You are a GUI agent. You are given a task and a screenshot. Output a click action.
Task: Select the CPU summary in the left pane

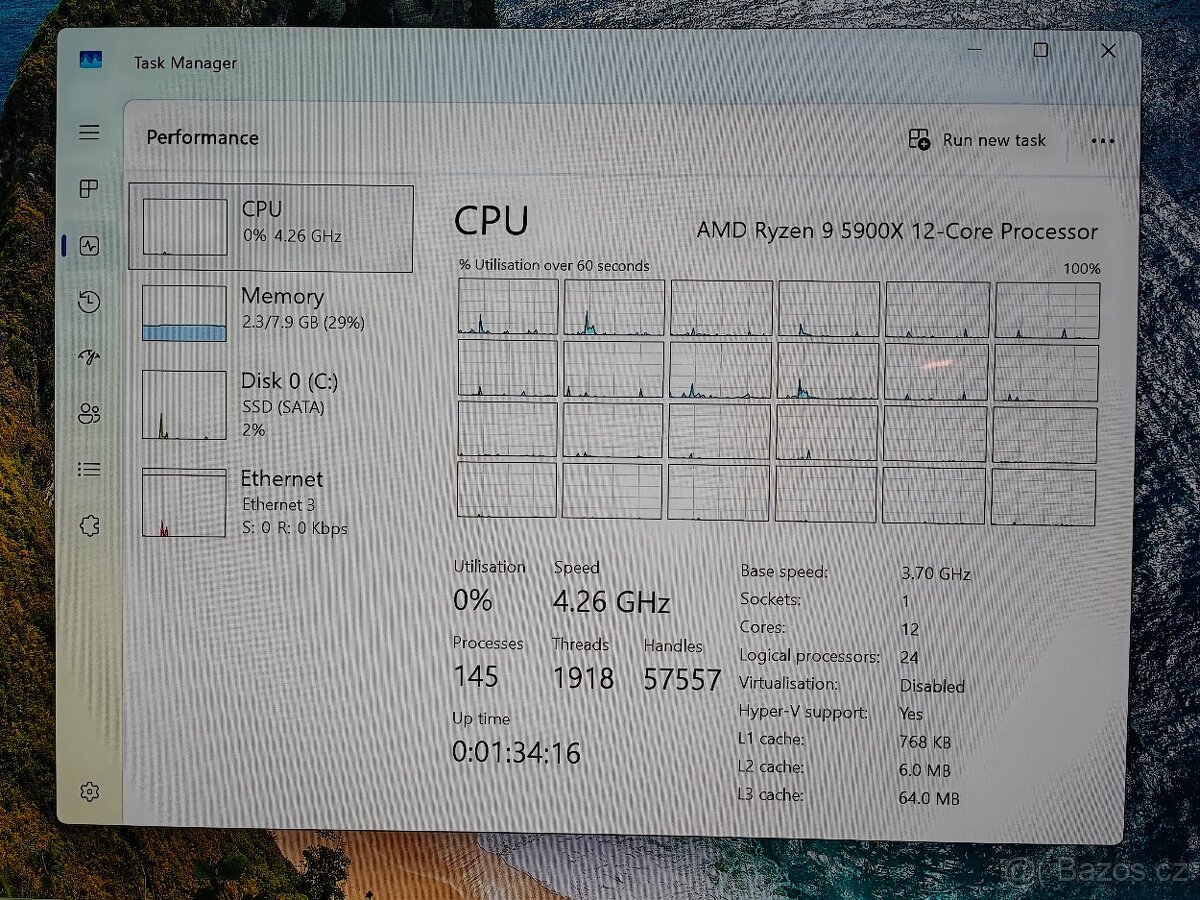(x=272, y=227)
